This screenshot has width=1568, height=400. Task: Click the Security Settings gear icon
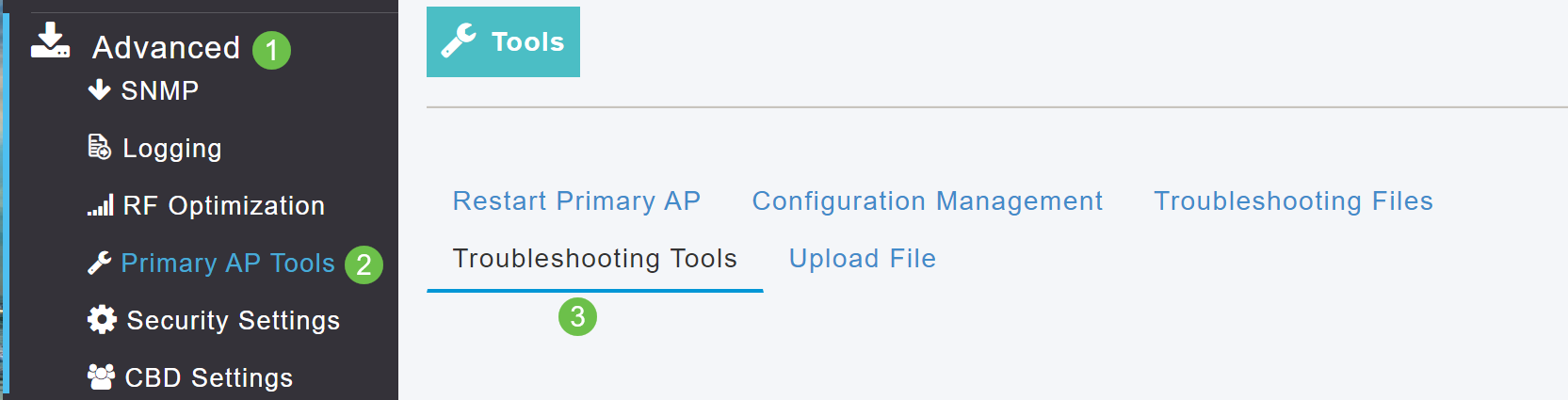101,320
